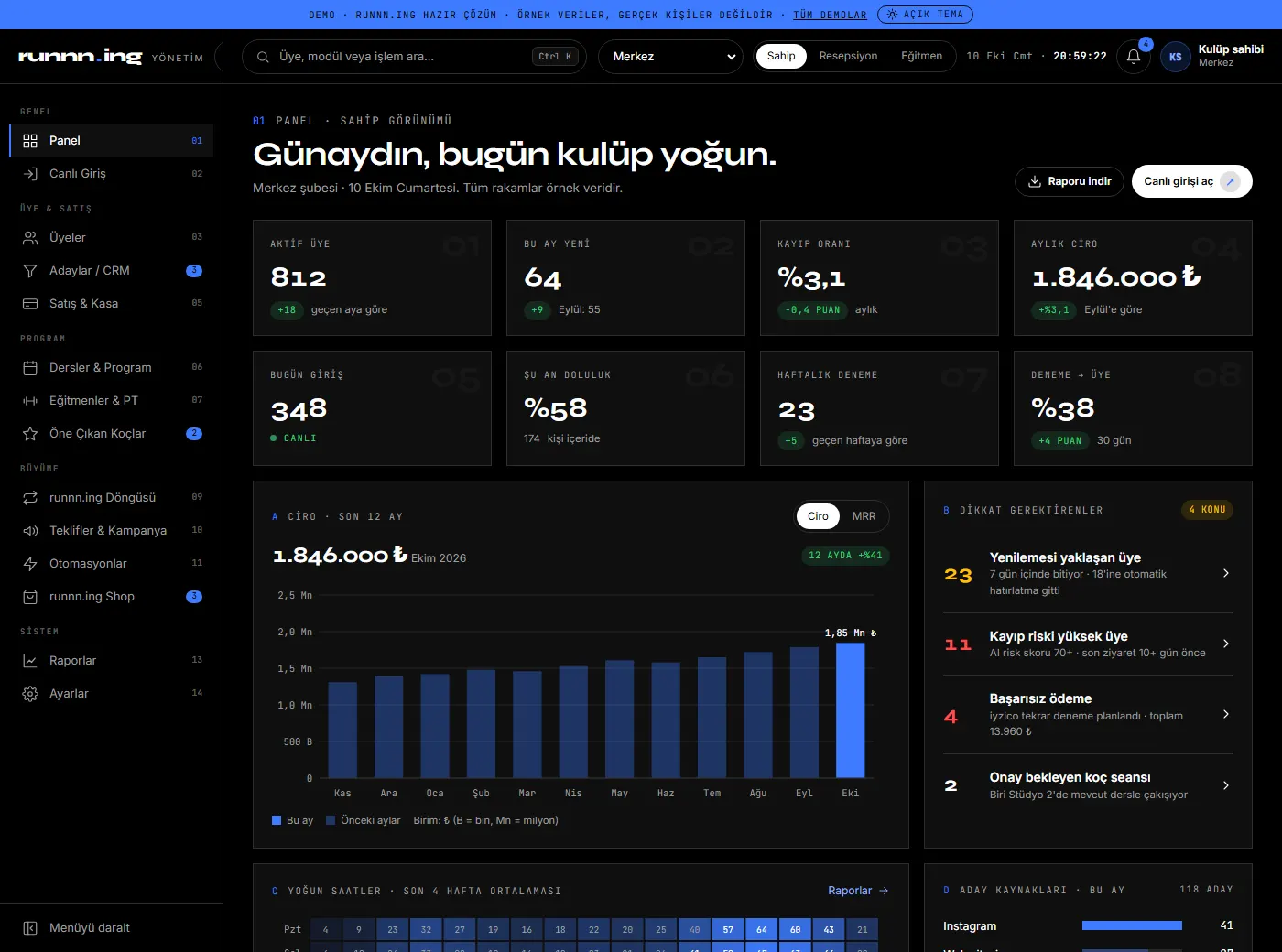The height and width of the screenshot is (952, 1282).
Task: Switch to AÇIK TEMA light theme
Action: 925,15
